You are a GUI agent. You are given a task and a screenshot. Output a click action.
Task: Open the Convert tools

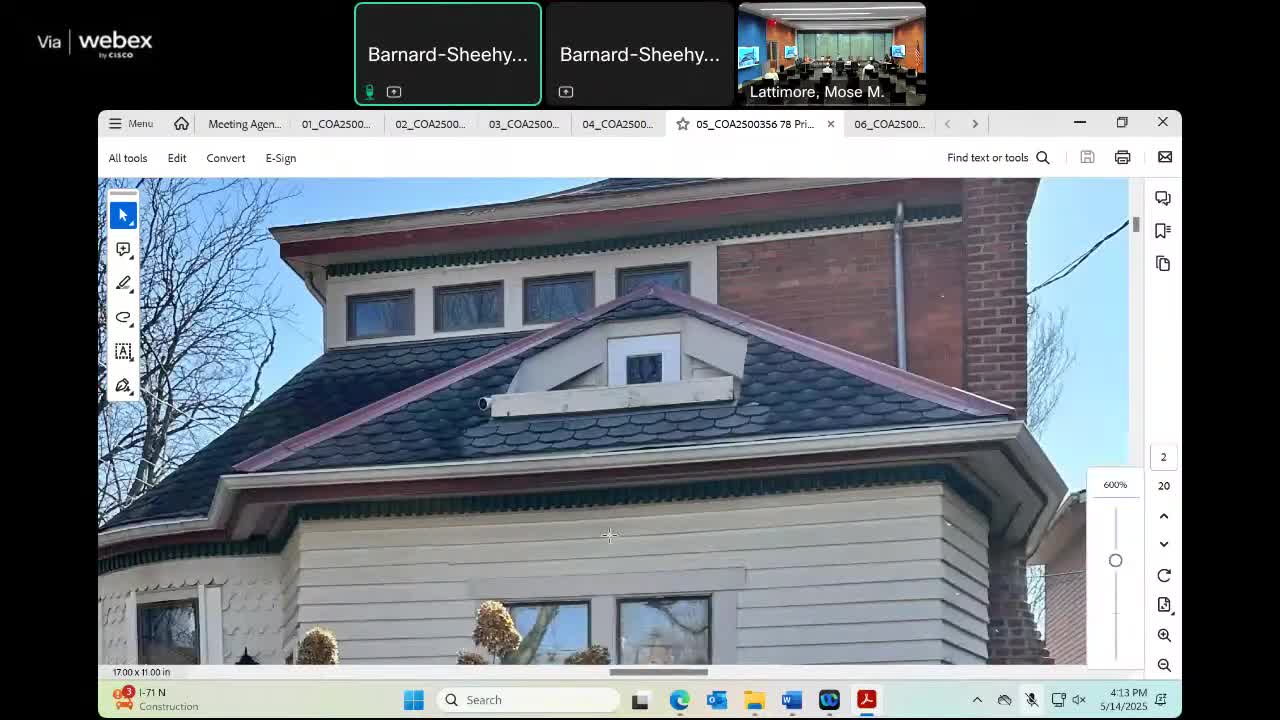[x=226, y=158]
